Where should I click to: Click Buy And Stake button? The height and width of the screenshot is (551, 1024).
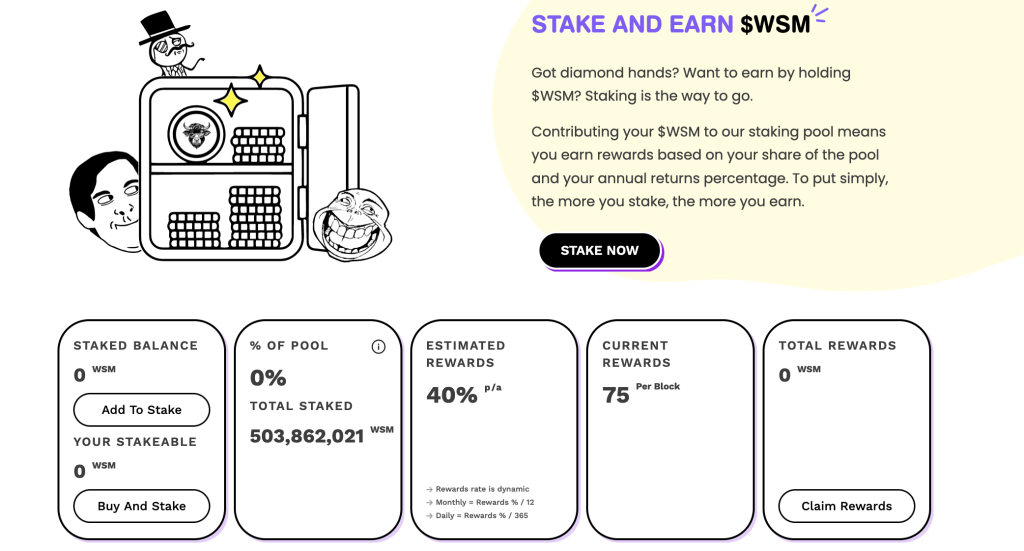(x=142, y=506)
